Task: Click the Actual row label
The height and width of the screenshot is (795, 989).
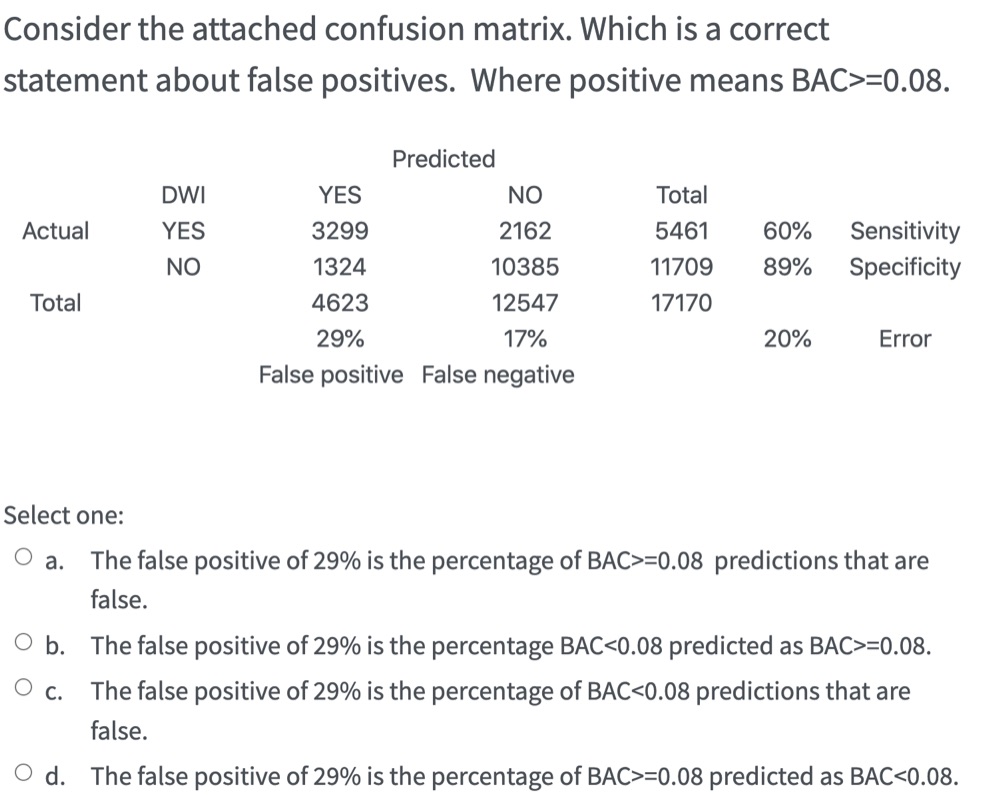Action: pos(57,231)
